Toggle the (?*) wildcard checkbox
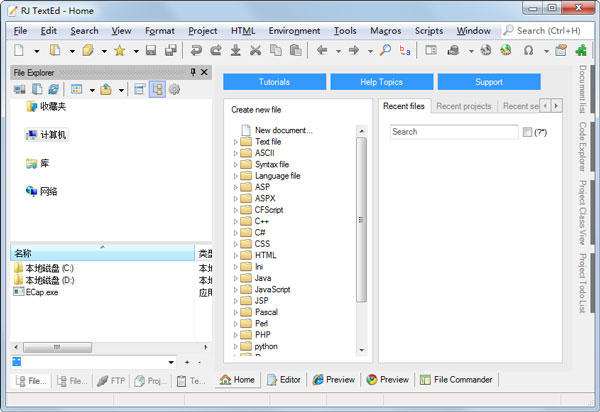This screenshot has height=412, width=600. 527,132
